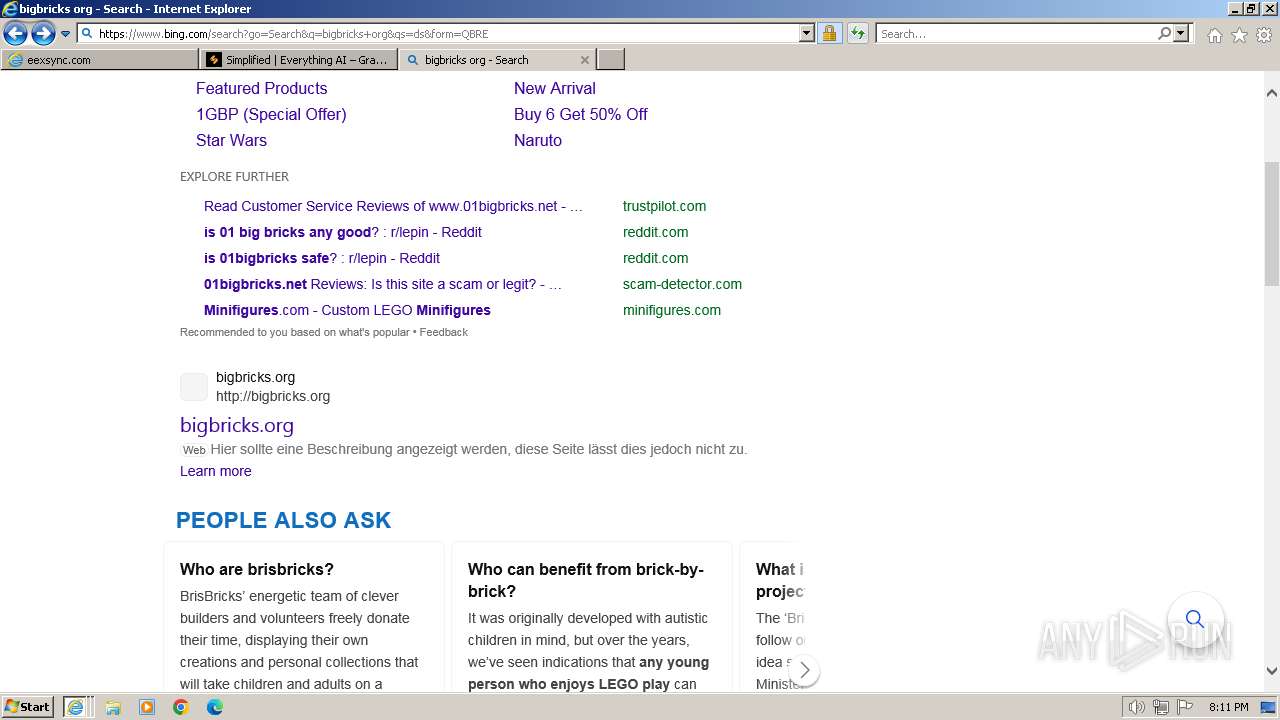Open a new blank tab
The image size is (1280, 720).
(x=611, y=60)
